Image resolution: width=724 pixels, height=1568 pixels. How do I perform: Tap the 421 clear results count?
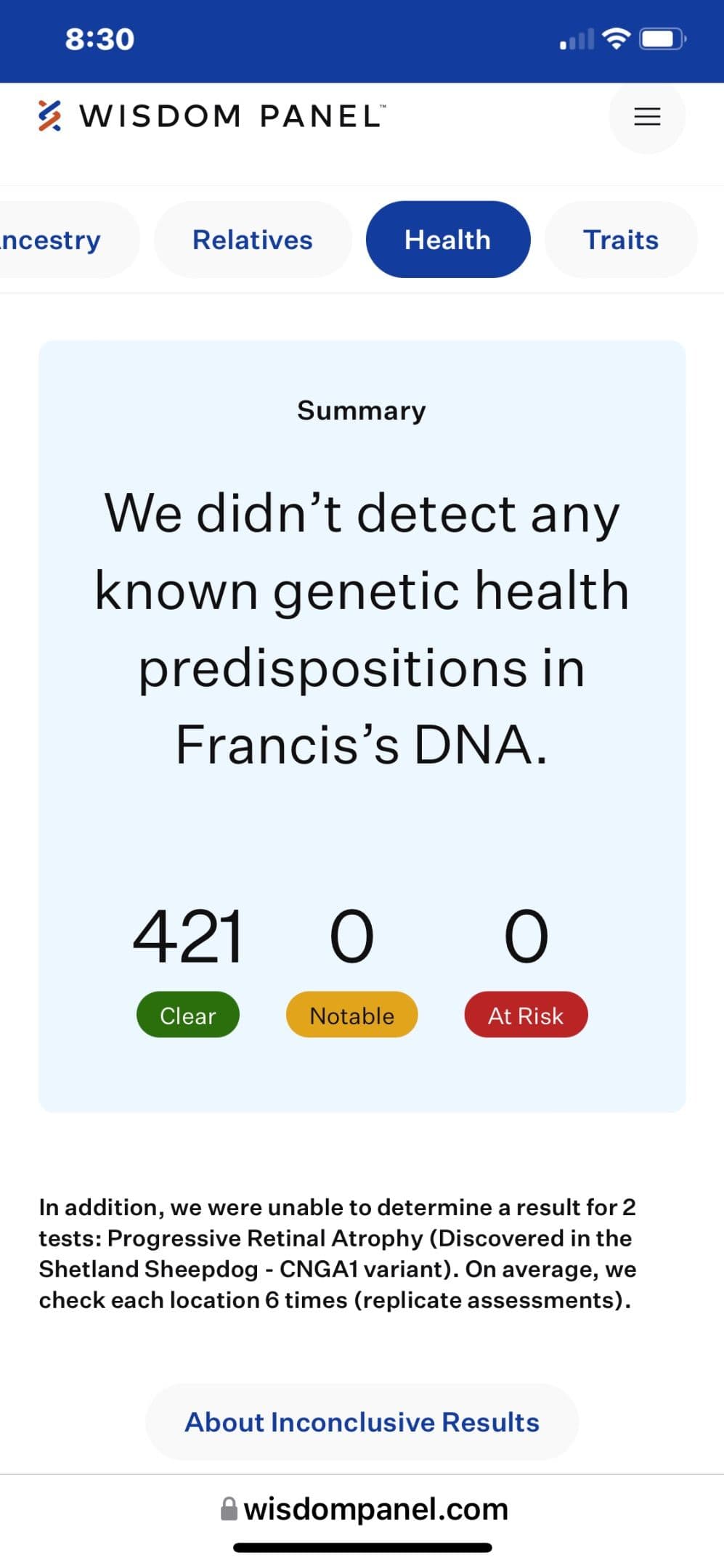point(187,937)
